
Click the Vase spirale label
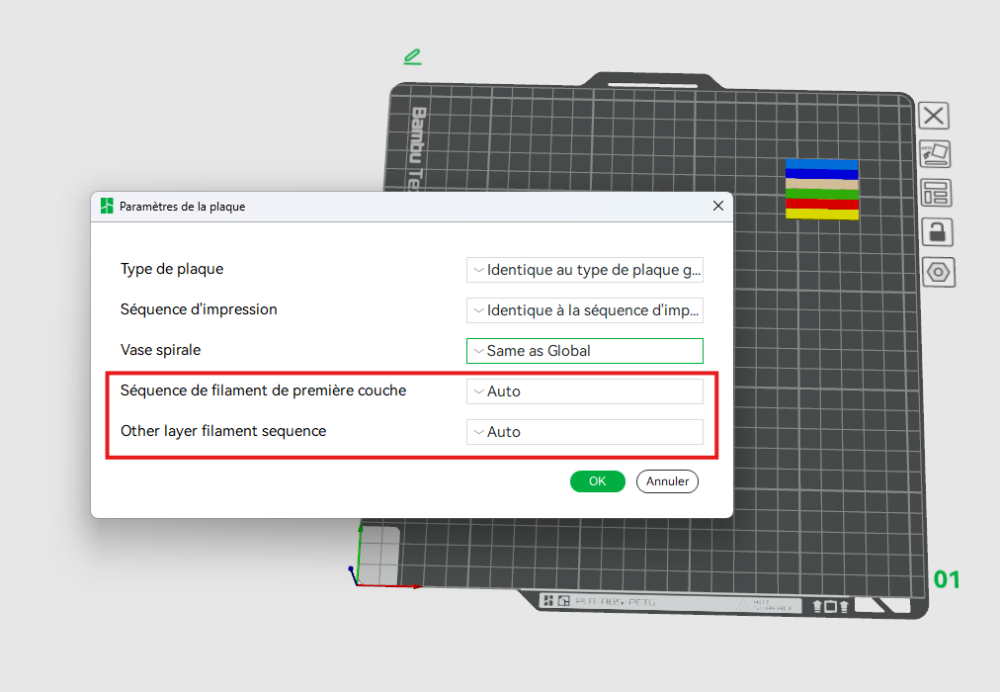point(161,350)
